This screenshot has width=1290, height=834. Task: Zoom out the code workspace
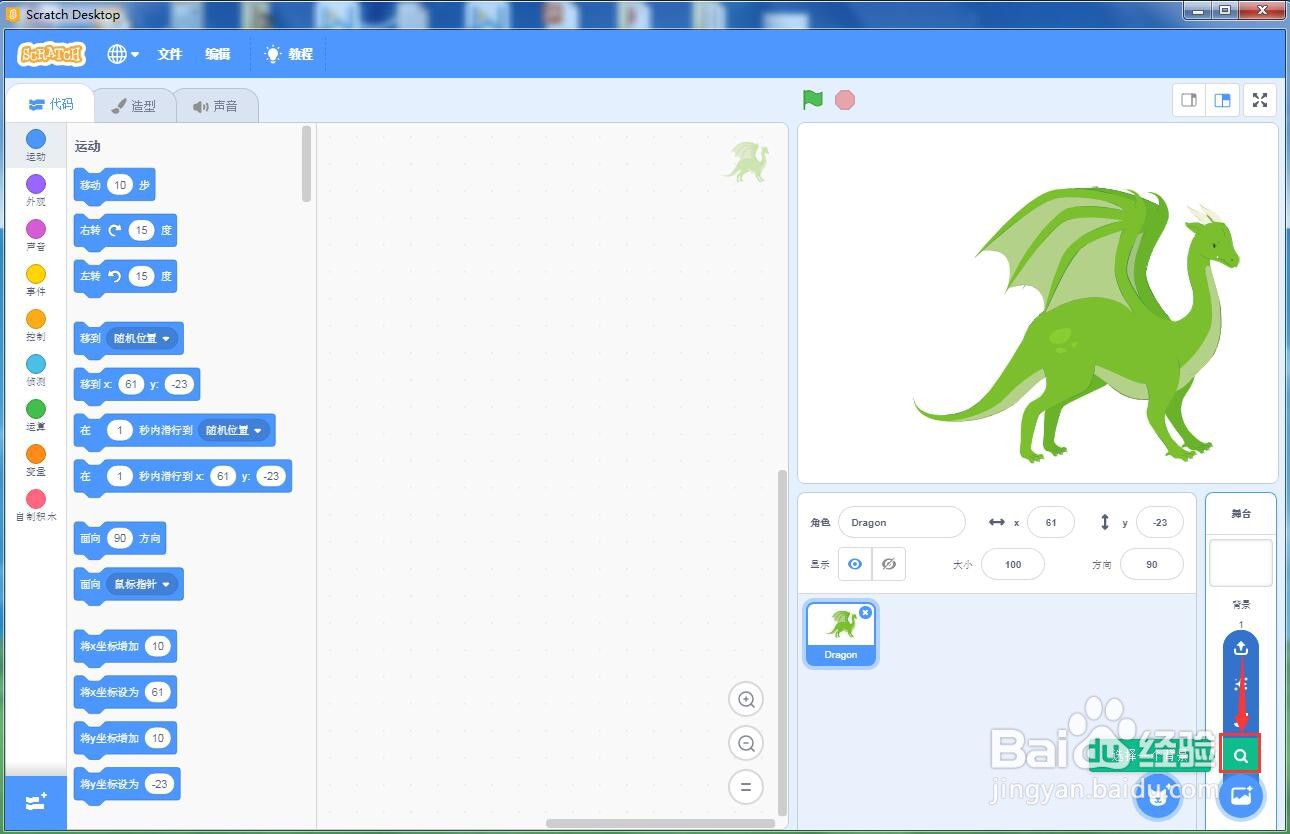pos(746,743)
